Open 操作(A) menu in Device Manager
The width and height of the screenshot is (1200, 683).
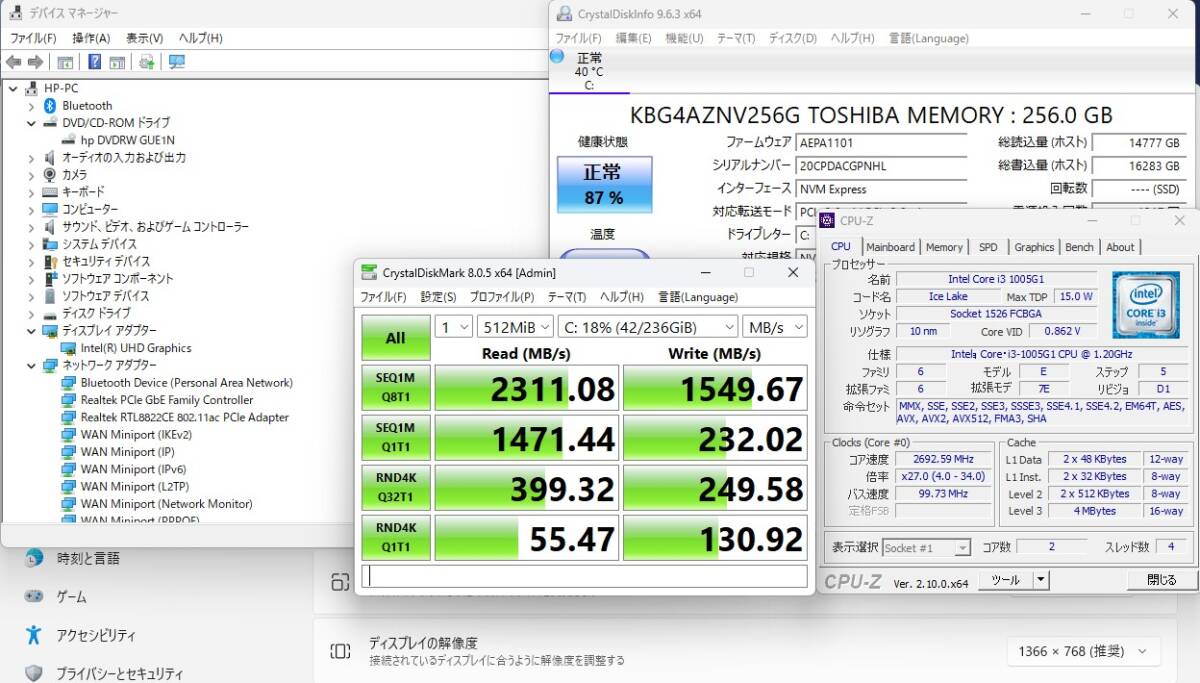[x=91, y=38]
